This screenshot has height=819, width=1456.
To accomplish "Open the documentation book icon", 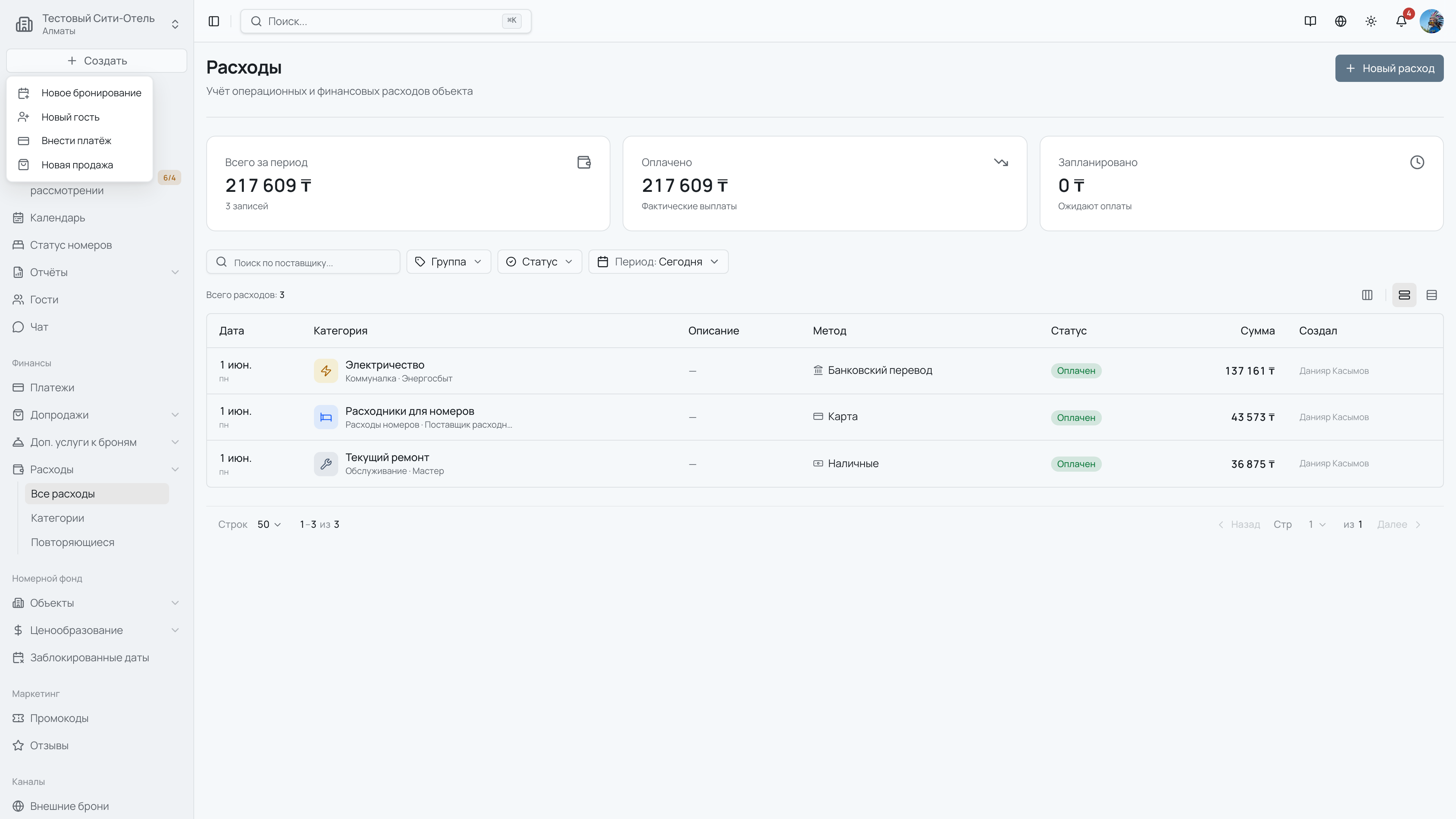I will click(1310, 22).
